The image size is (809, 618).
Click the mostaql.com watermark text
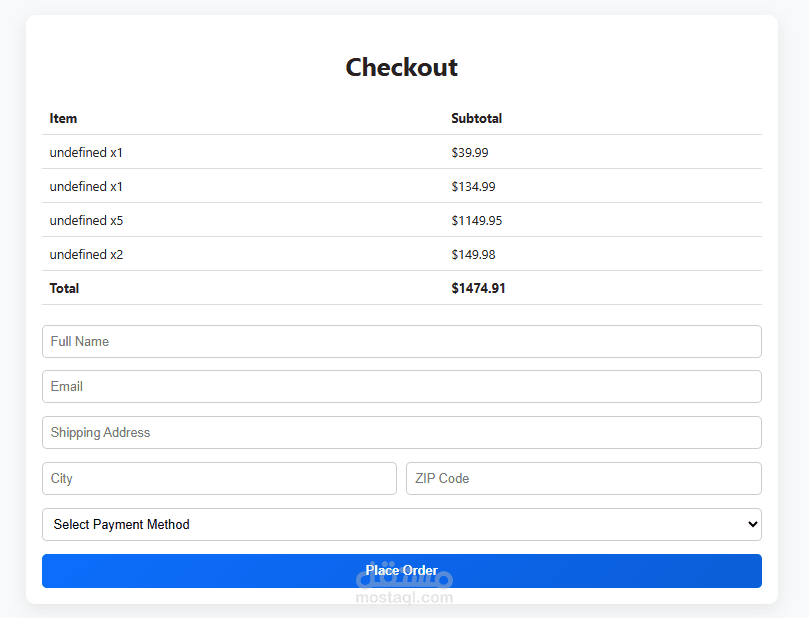coord(404,598)
